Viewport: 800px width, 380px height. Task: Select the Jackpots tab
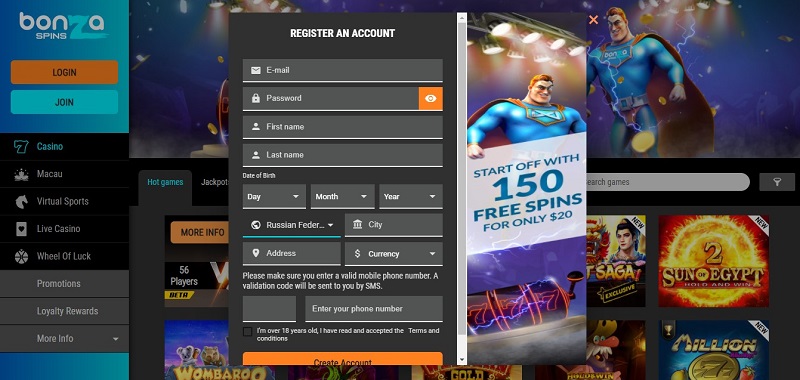click(x=214, y=182)
